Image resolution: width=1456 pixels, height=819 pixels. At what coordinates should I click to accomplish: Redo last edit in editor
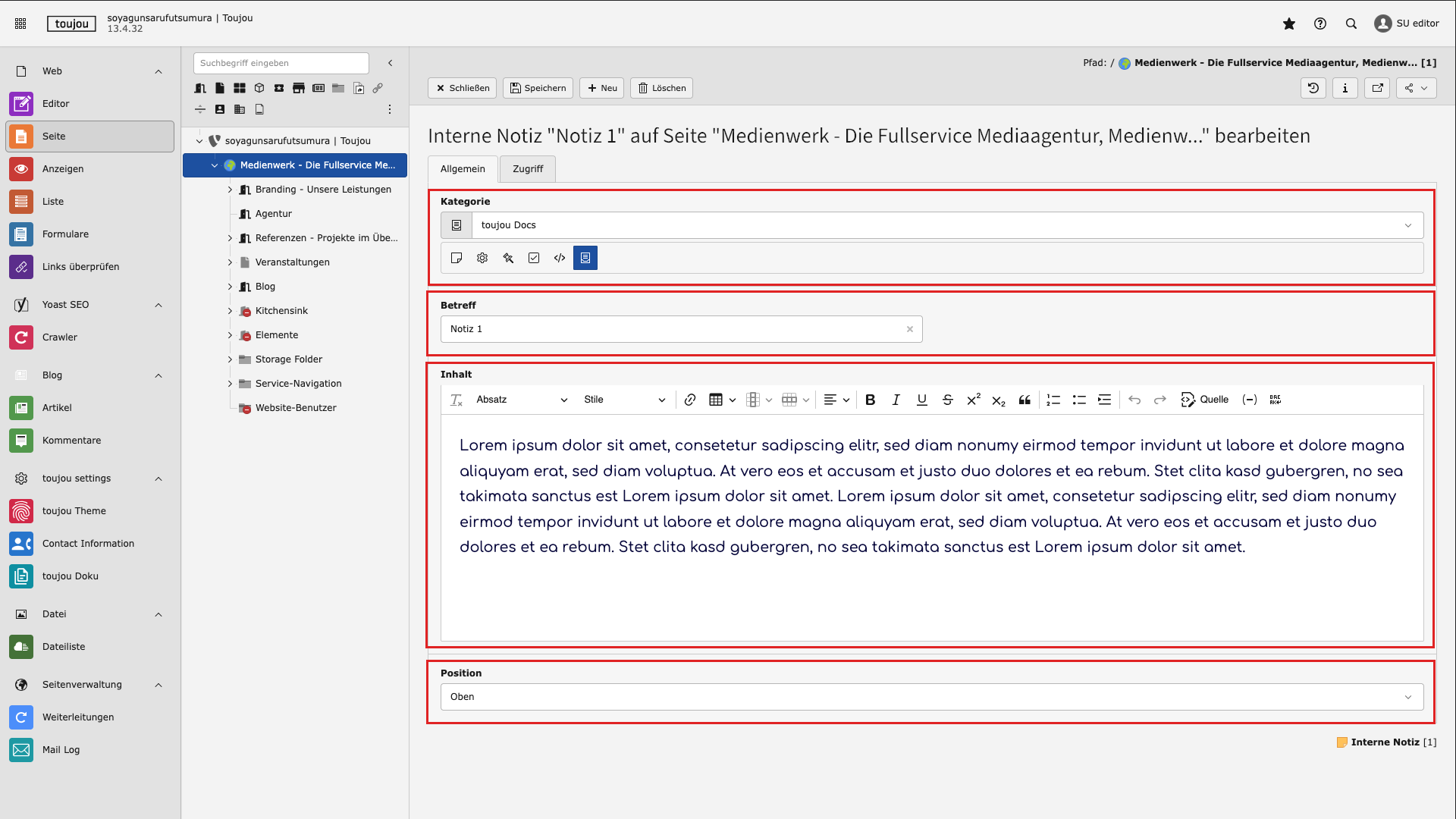1160,400
